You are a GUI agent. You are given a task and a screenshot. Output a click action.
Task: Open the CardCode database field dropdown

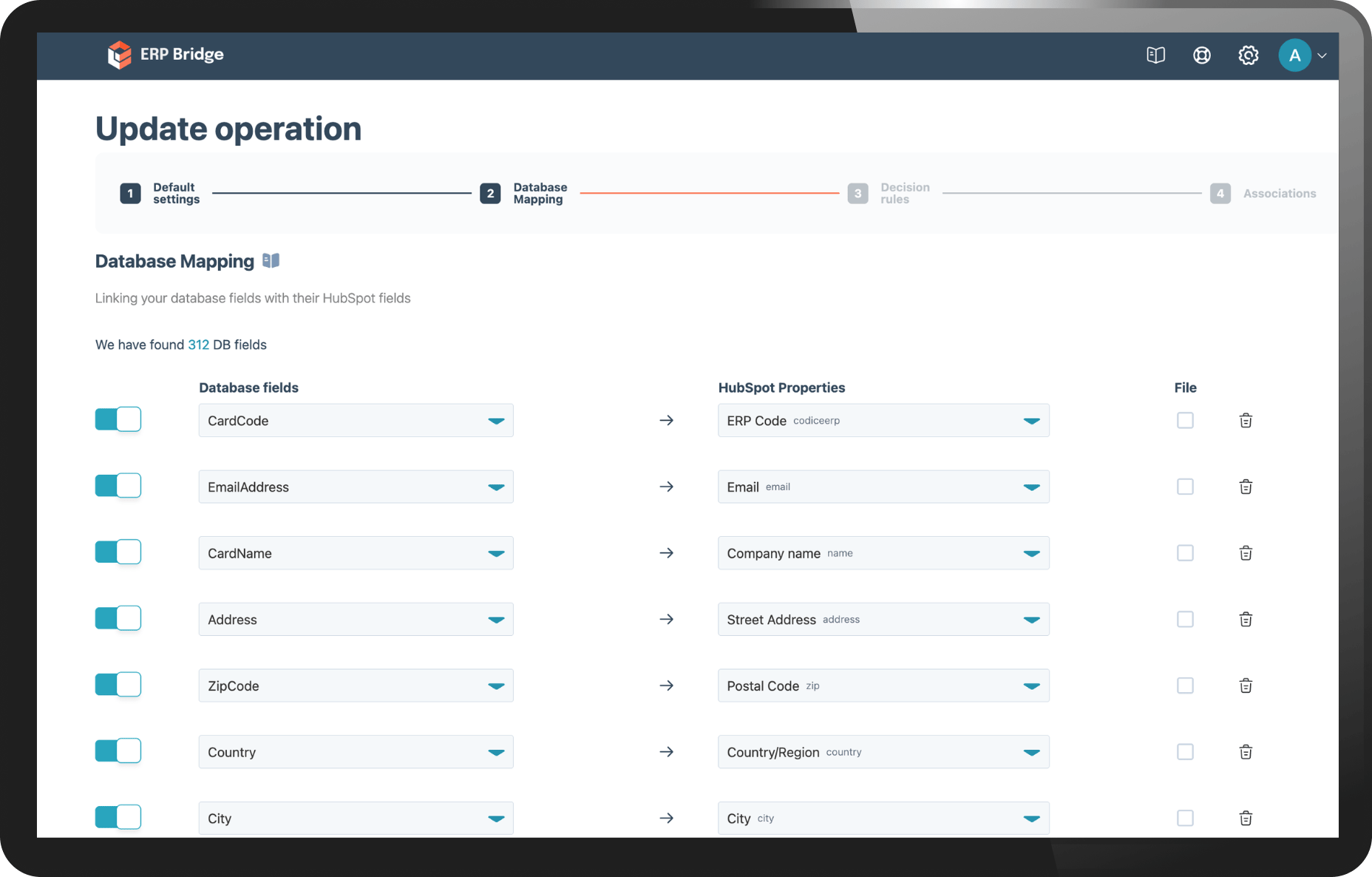(356, 420)
